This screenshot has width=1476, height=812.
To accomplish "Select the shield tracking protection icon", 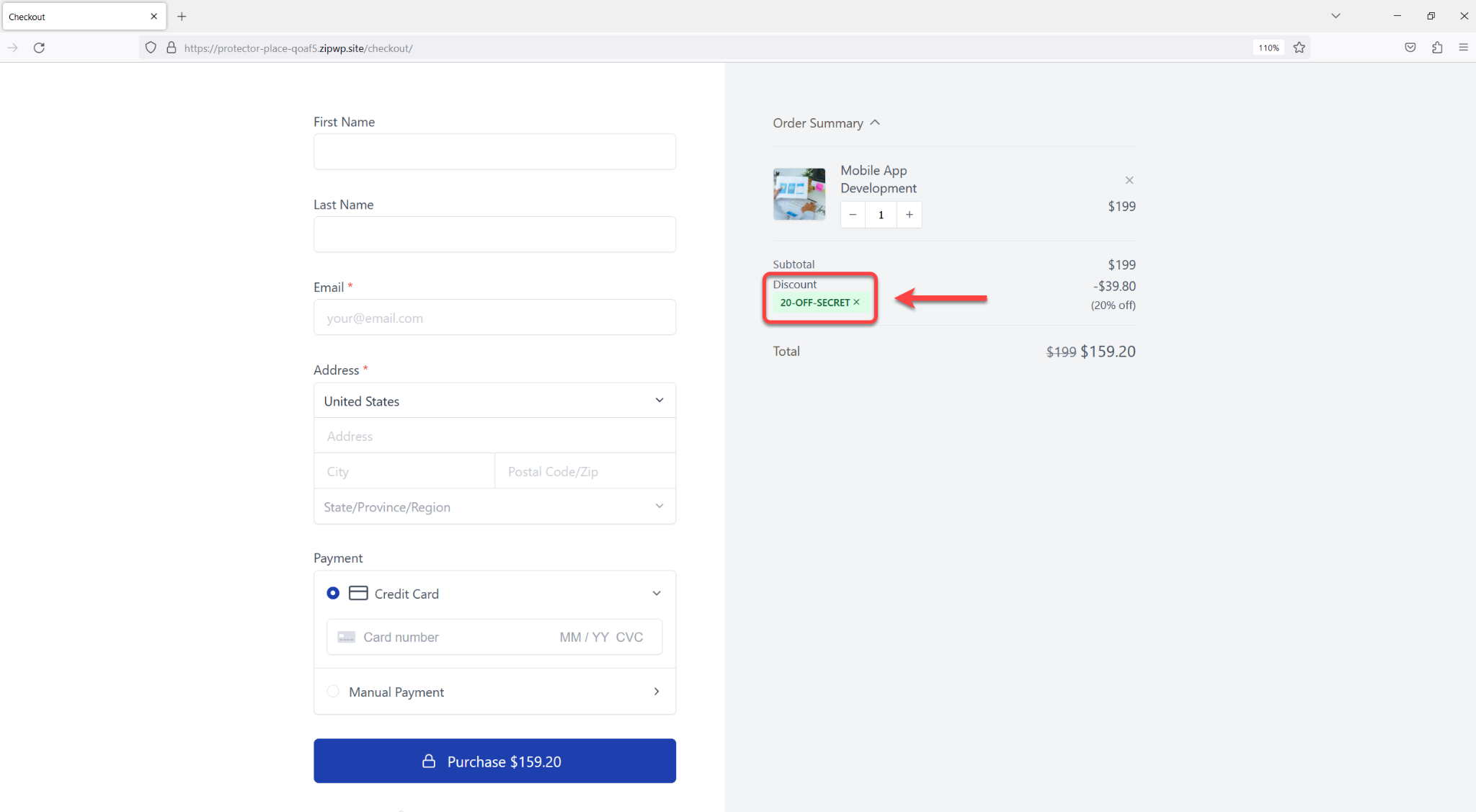I will tap(150, 48).
